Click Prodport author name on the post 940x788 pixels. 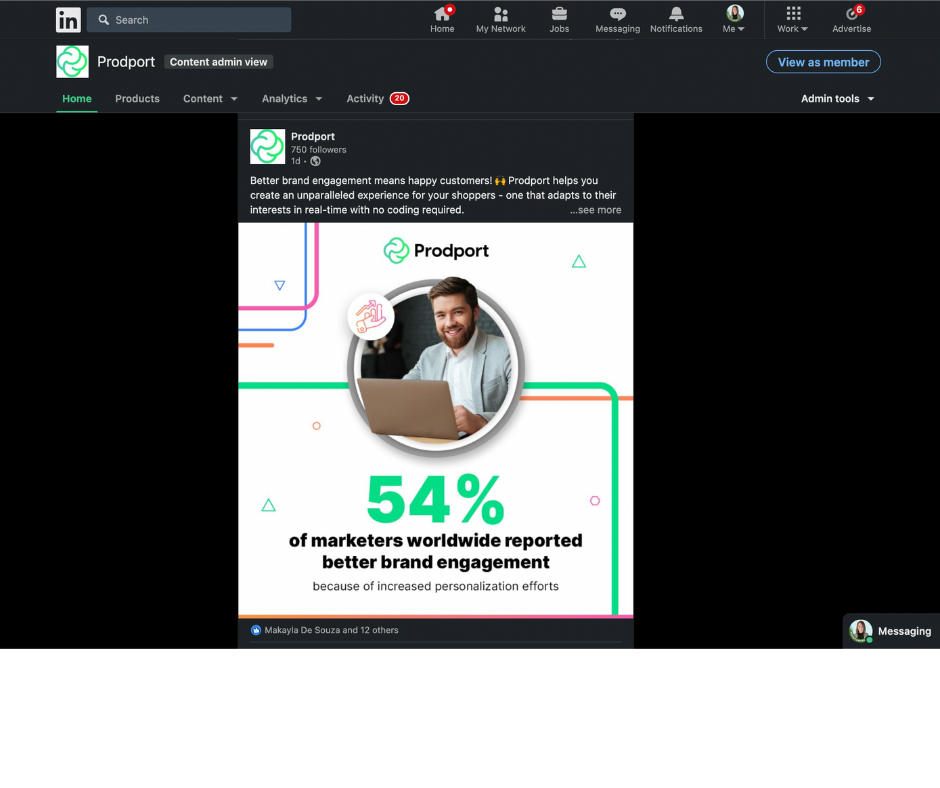point(313,136)
